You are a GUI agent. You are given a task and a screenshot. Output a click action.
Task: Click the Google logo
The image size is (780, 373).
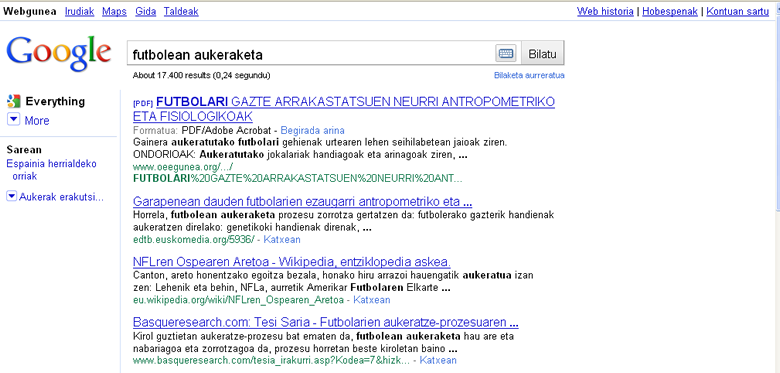(x=59, y=54)
